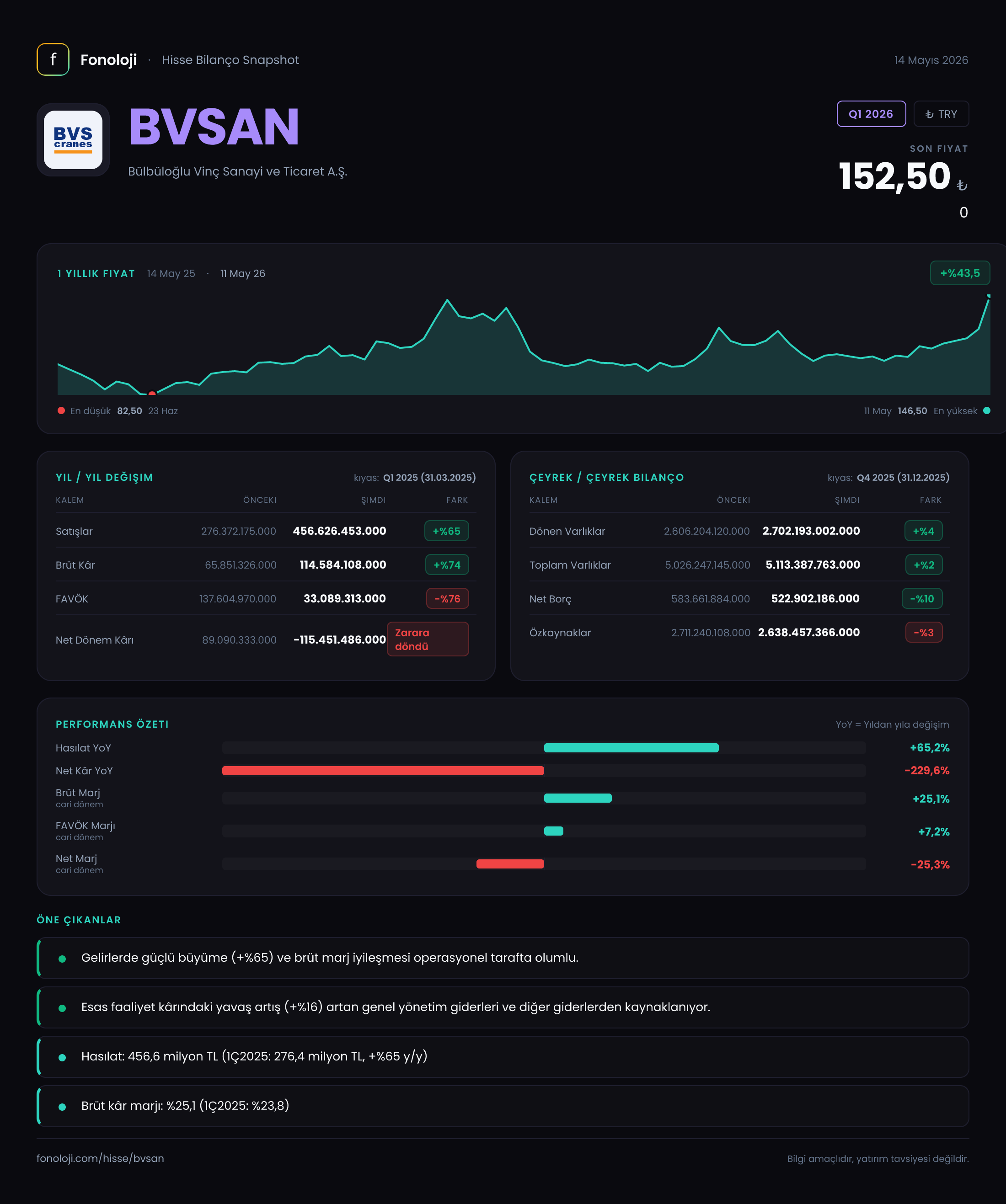Click the FAVÖK value 33.089.313.000
1006x1204 pixels.
click(x=345, y=598)
